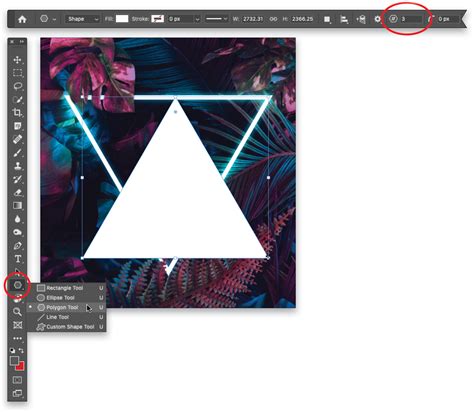Click the polygon corner radius control dot
Image resolution: width=474 pixels, height=412 pixels.
(x=175, y=112)
